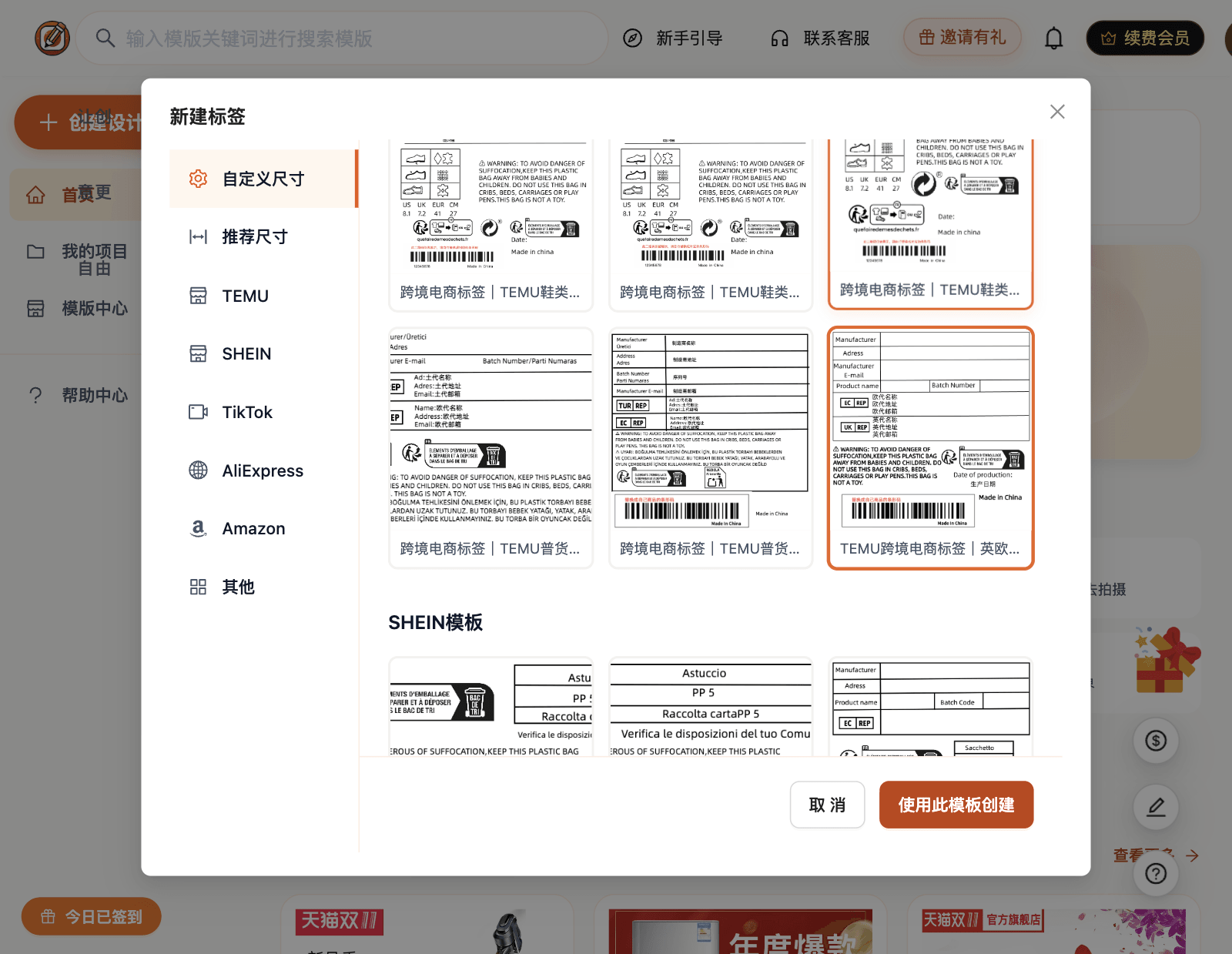Click the Amazon logo icon

point(198,528)
